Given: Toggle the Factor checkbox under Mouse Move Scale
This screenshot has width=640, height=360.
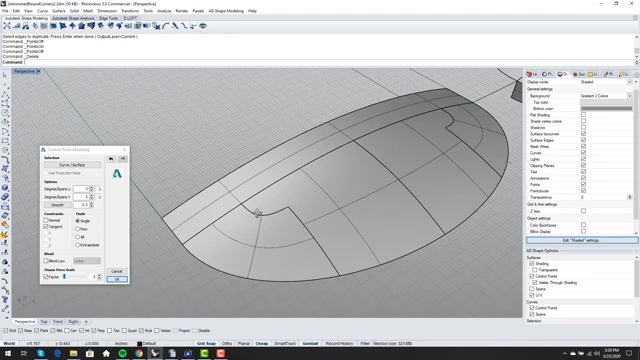Looking at the screenshot, I should point(46,277).
